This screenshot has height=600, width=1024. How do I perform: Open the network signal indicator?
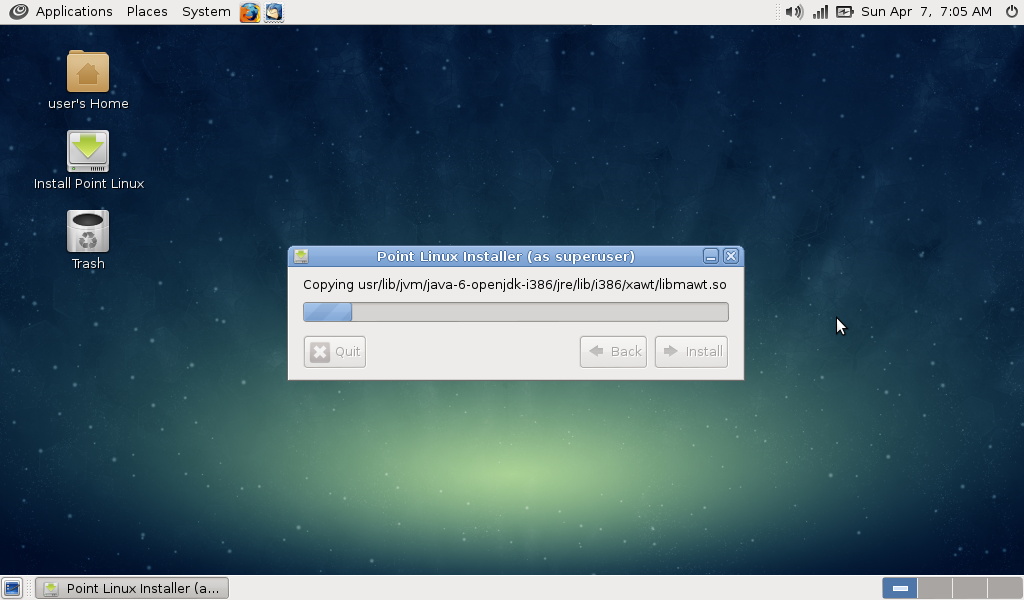click(x=820, y=12)
